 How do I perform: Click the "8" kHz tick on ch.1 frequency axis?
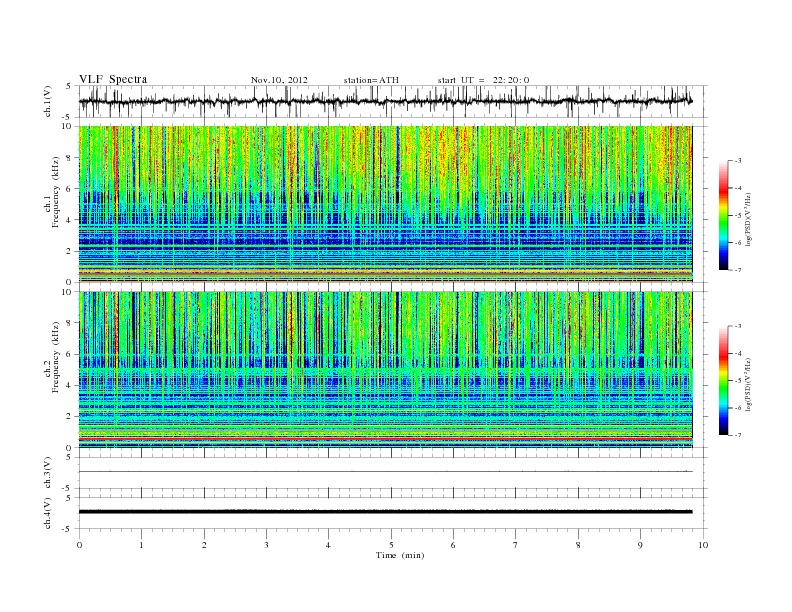(x=70, y=158)
